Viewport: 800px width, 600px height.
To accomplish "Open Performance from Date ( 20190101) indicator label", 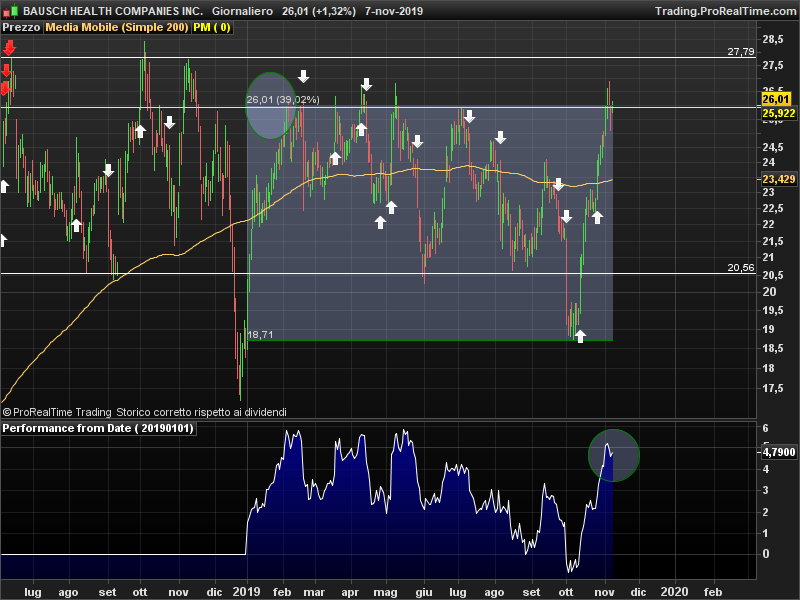I will point(98,428).
